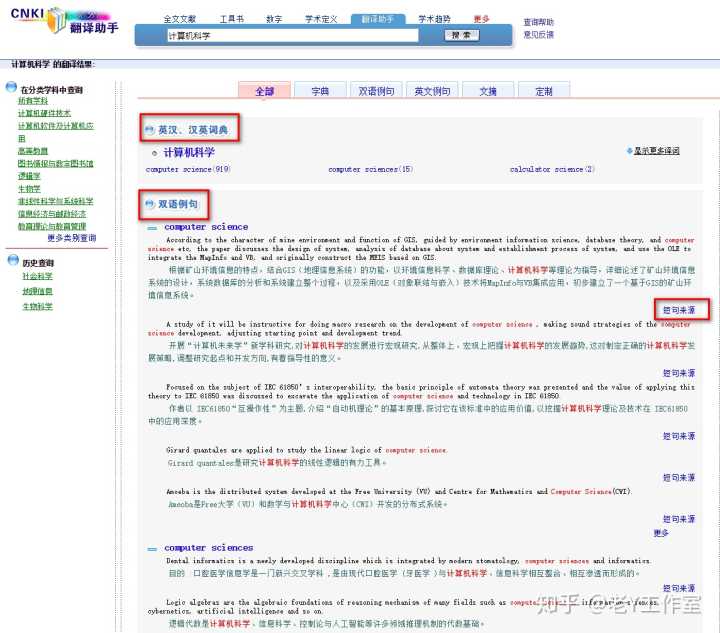Switch to the 文摘 tab

click(x=488, y=91)
